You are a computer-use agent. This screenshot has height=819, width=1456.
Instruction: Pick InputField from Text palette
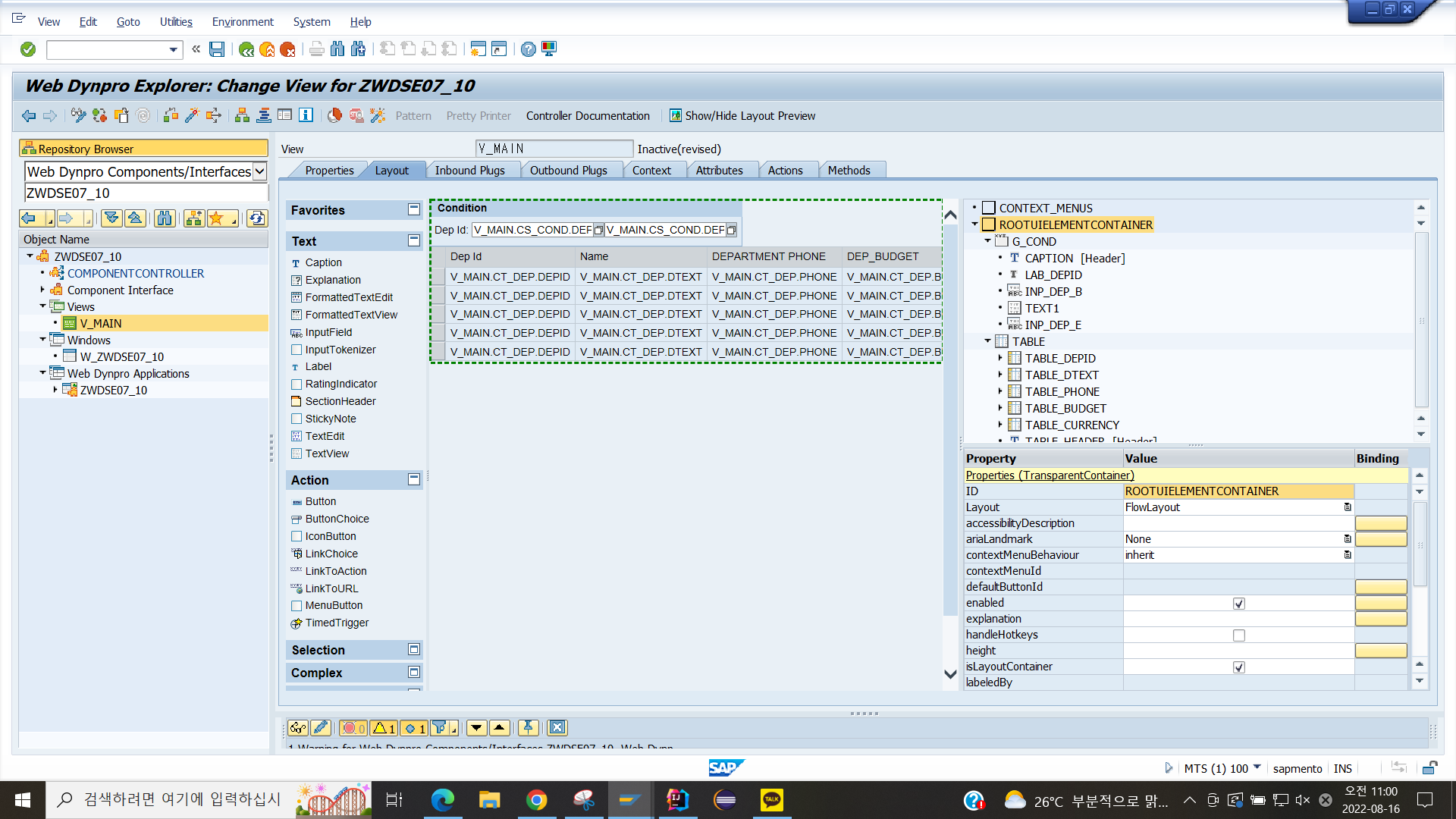click(328, 332)
